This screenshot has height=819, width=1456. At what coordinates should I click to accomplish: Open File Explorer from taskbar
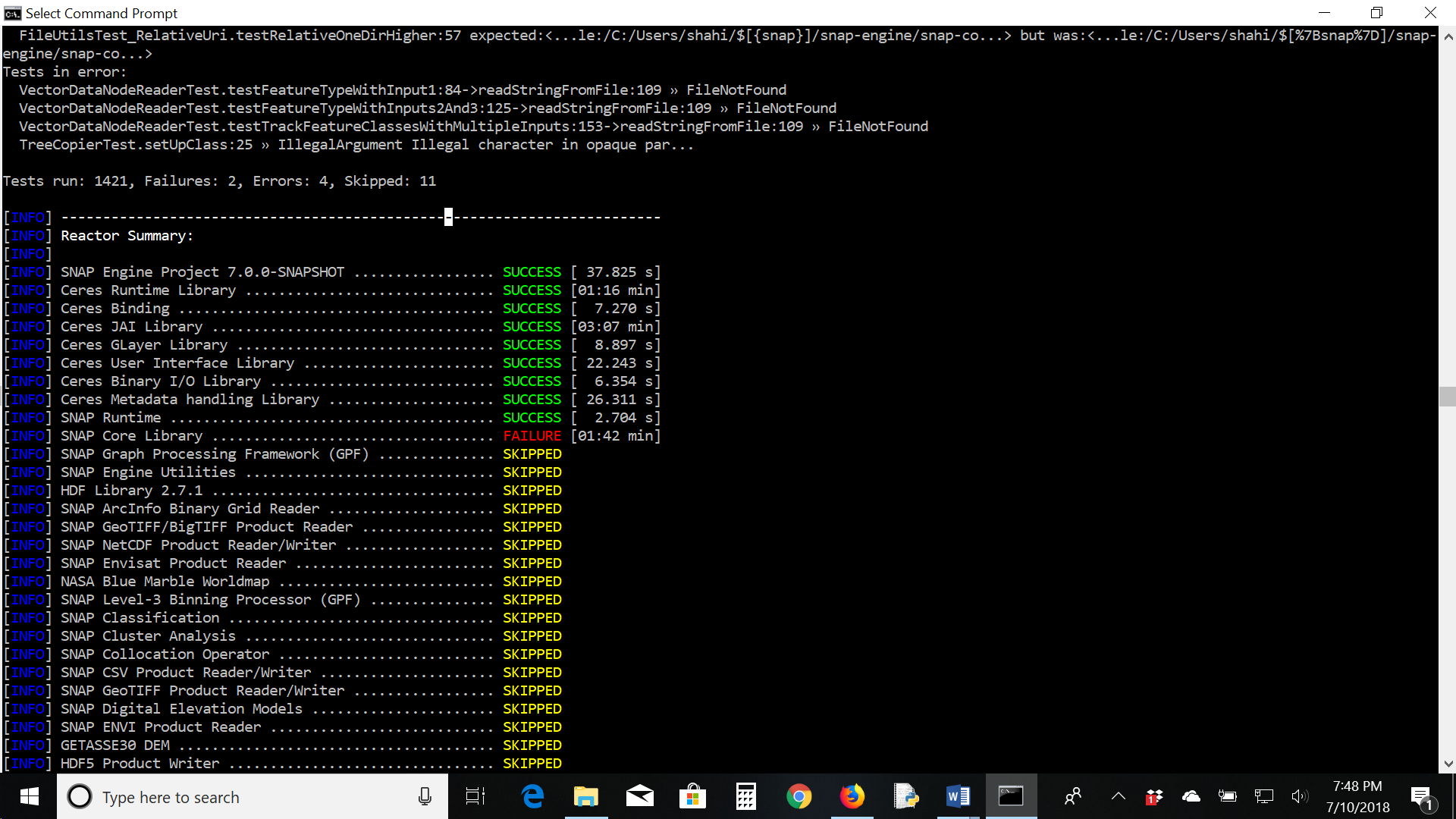click(x=585, y=796)
